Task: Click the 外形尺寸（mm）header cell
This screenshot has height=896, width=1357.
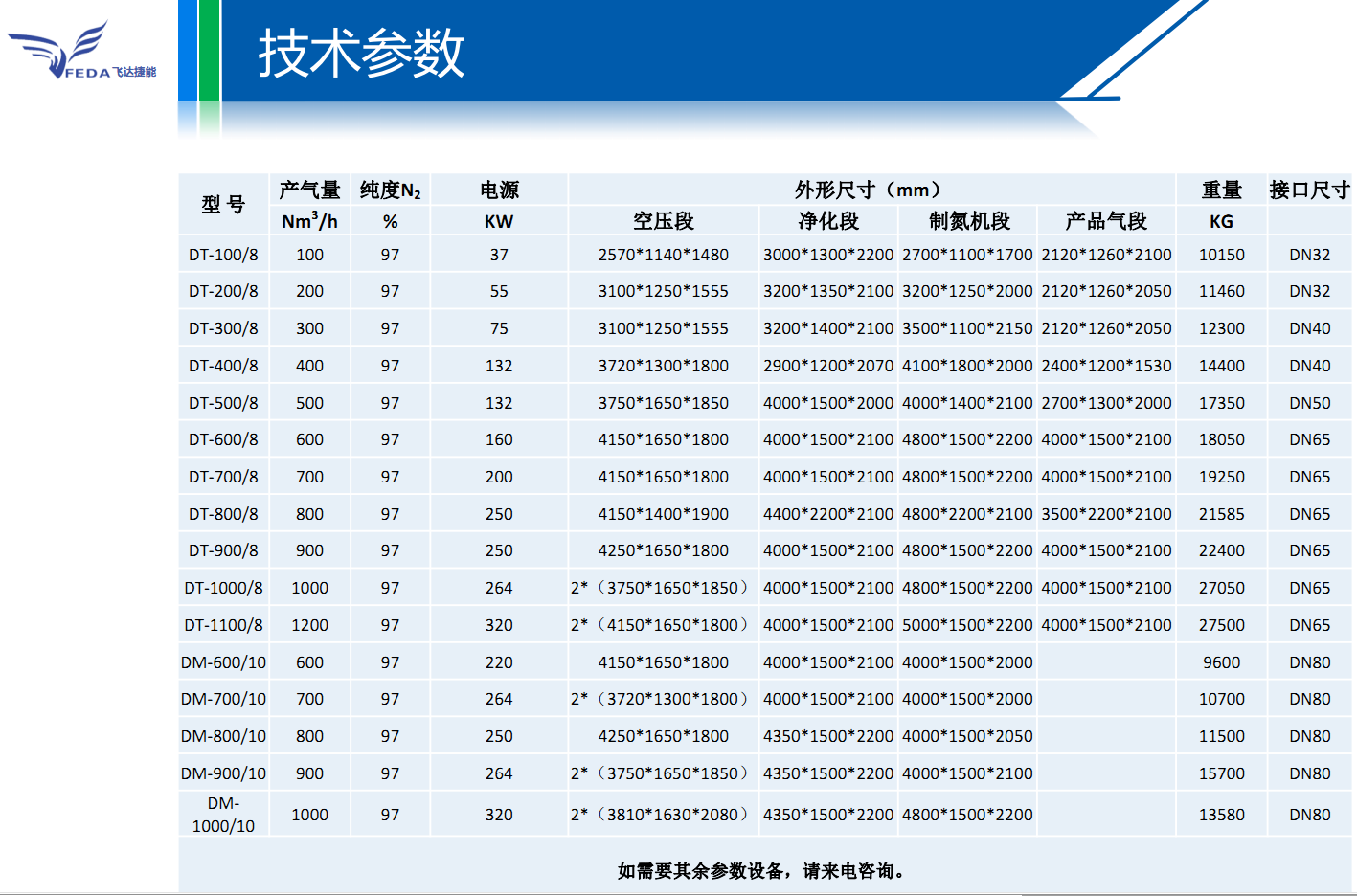Action: tap(871, 190)
